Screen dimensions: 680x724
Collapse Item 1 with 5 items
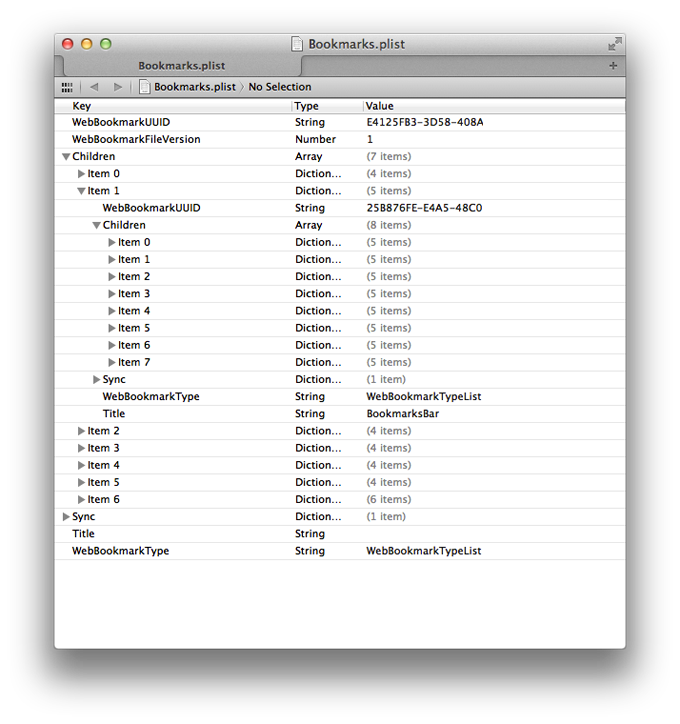[x=81, y=191]
